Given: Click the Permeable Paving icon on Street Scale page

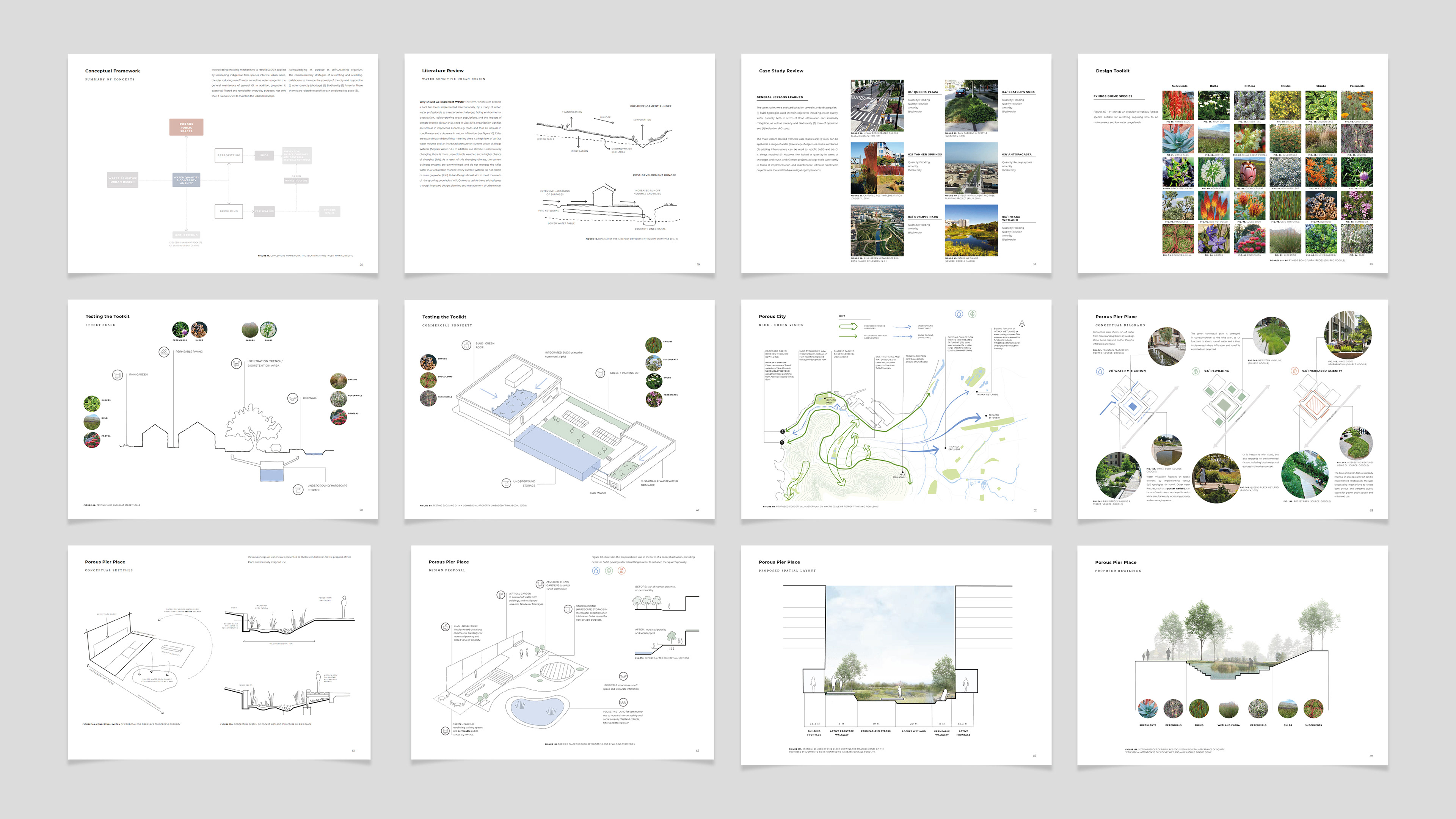Looking at the screenshot, I should click(164, 352).
